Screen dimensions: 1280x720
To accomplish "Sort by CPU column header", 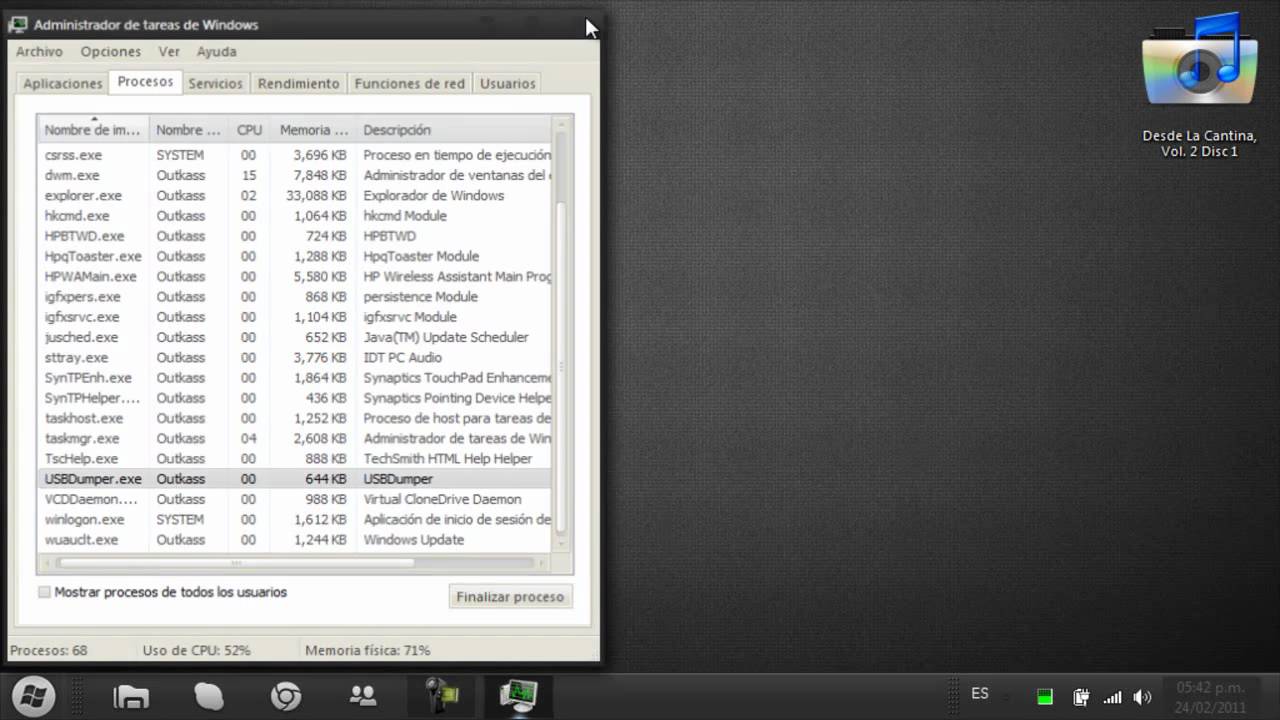I will pyautogui.click(x=249, y=129).
